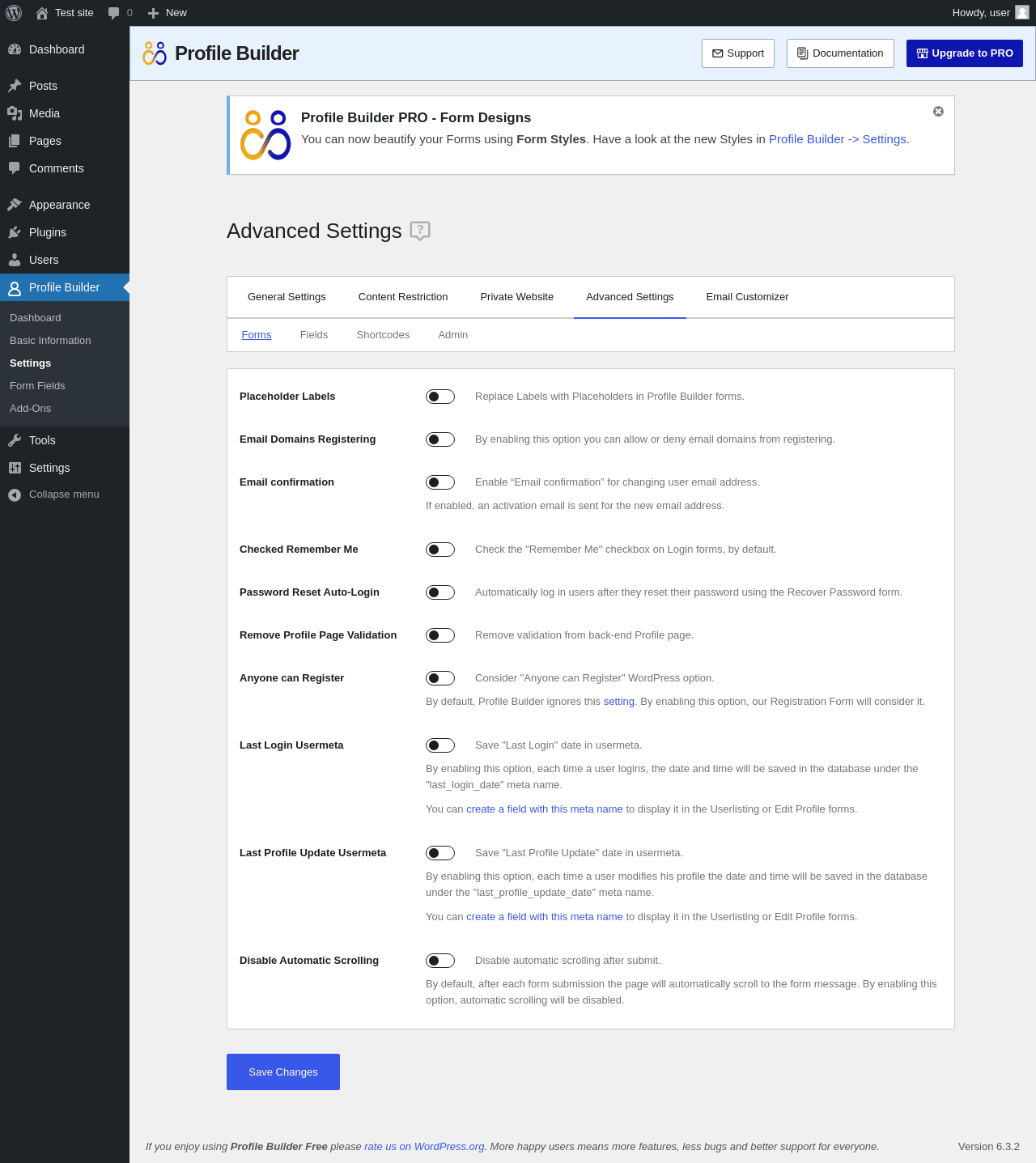Click the Profile Builder person icon in sidebar
This screenshot has height=1163, width=1036.
coord(15,288)
